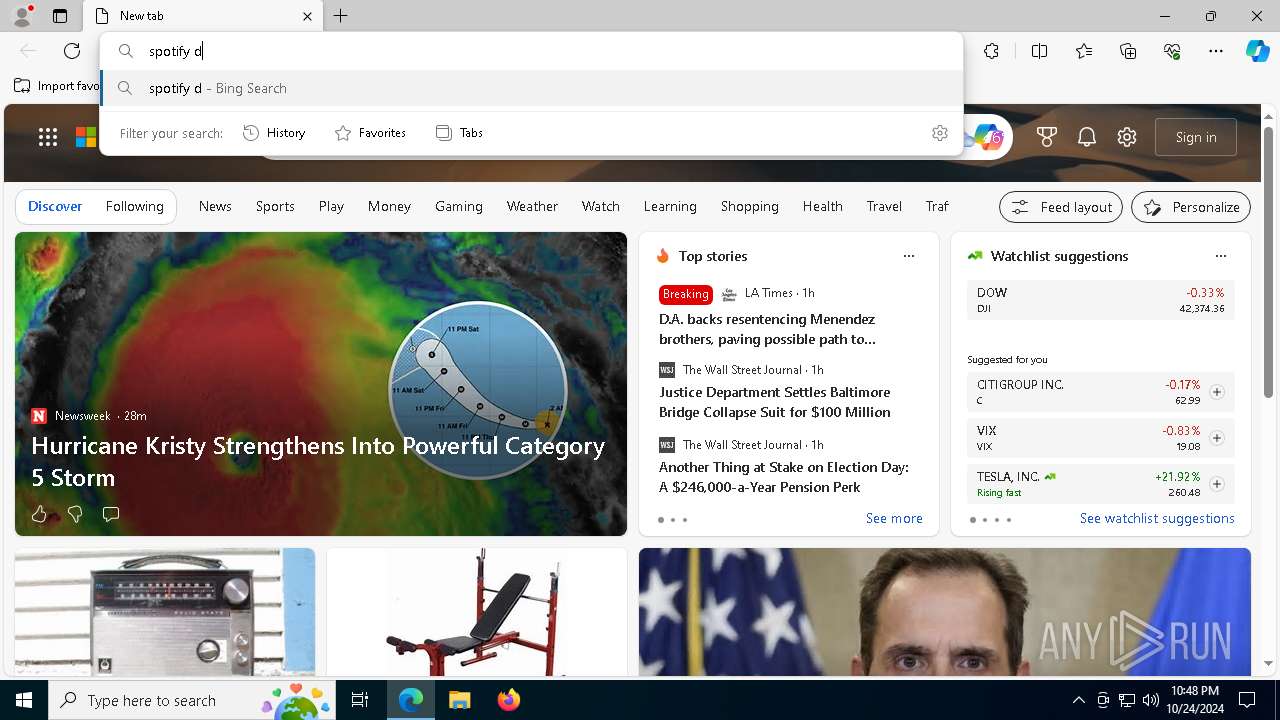The image size is (1280, 720).
Task: Open Microsoft Rewards trophy icon
Action: pyautogui.click(x=1047, y=137)
